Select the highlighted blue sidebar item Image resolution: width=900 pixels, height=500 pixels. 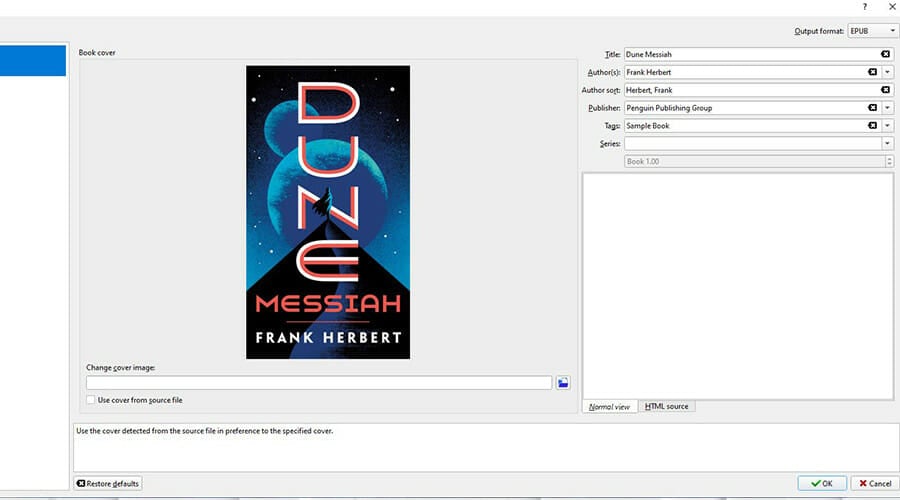click(x=33, y=60)
